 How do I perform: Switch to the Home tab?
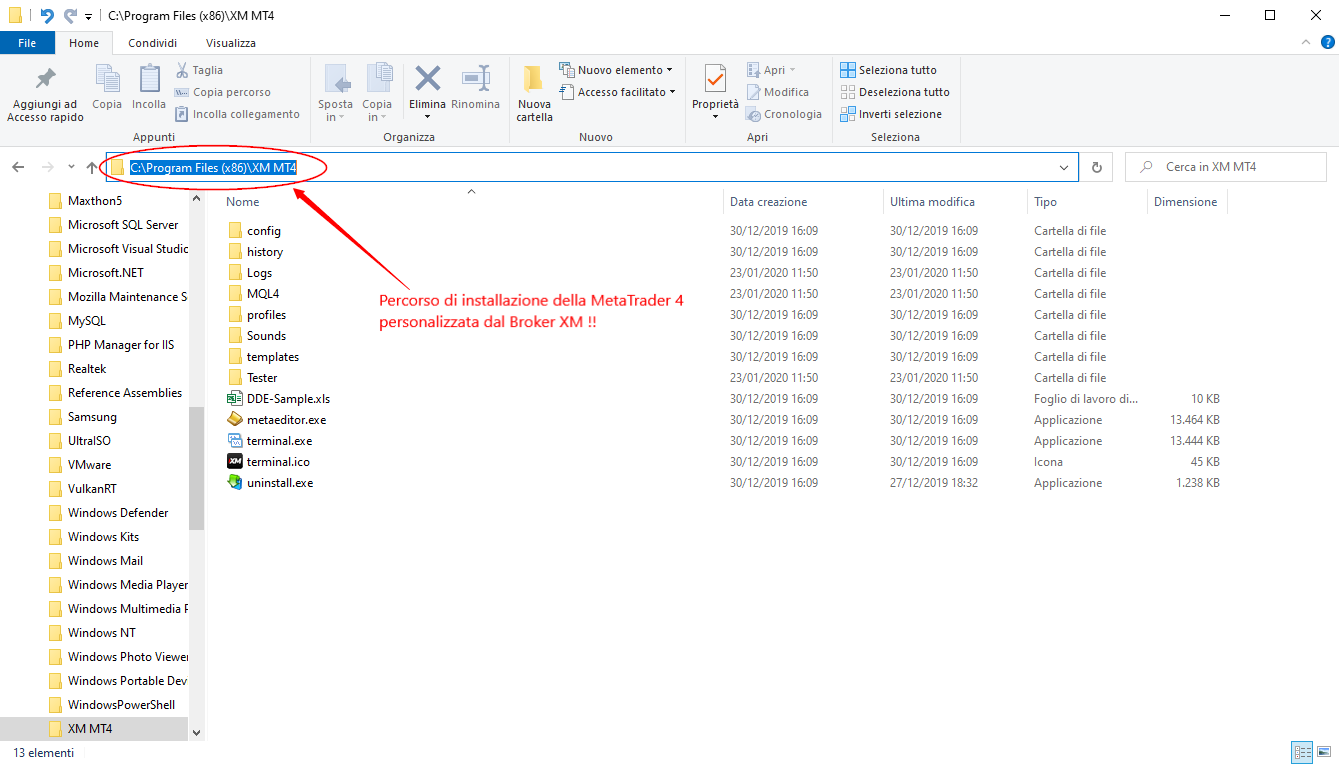point(84,43)
